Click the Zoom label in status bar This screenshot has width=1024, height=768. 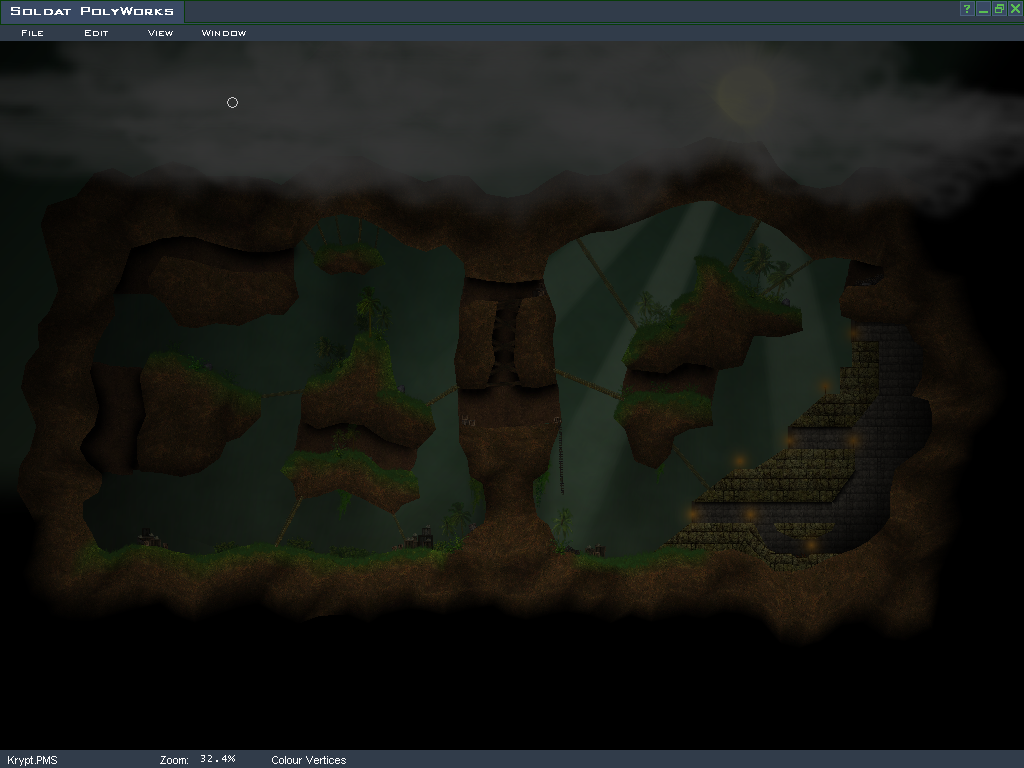[x=174, y=760]
